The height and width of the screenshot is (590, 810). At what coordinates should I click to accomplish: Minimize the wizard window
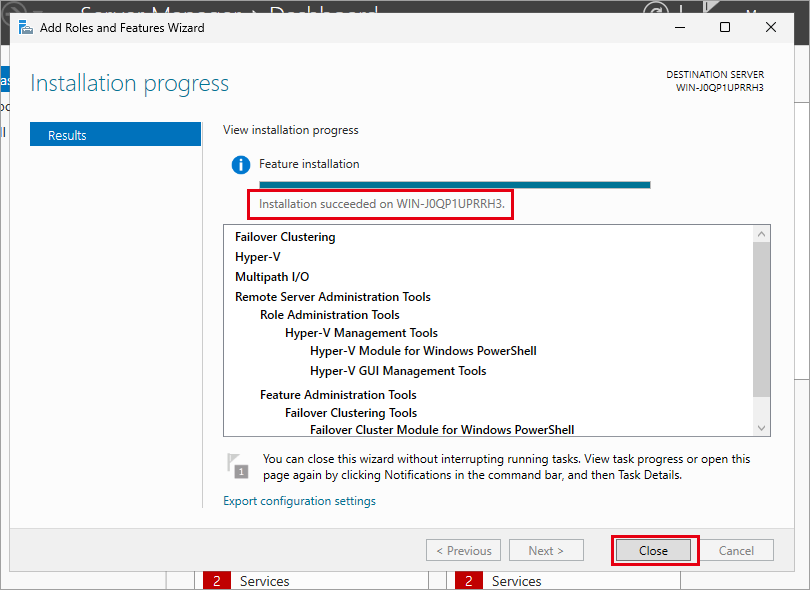[x=680, y=27]
